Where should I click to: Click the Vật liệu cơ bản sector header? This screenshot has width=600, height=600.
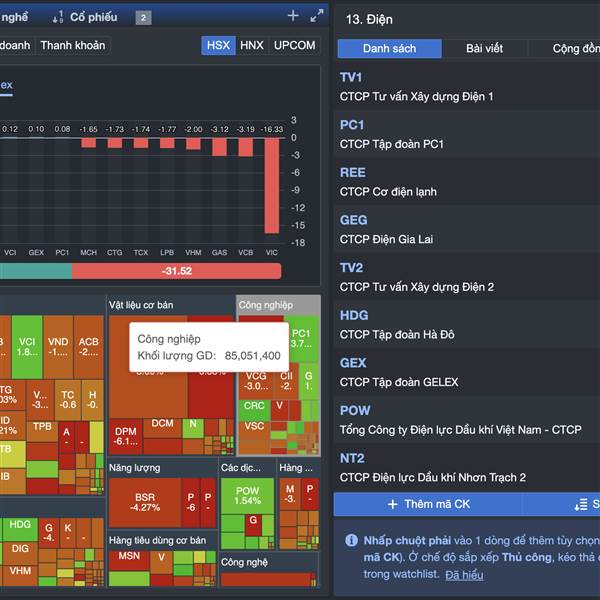141,305
